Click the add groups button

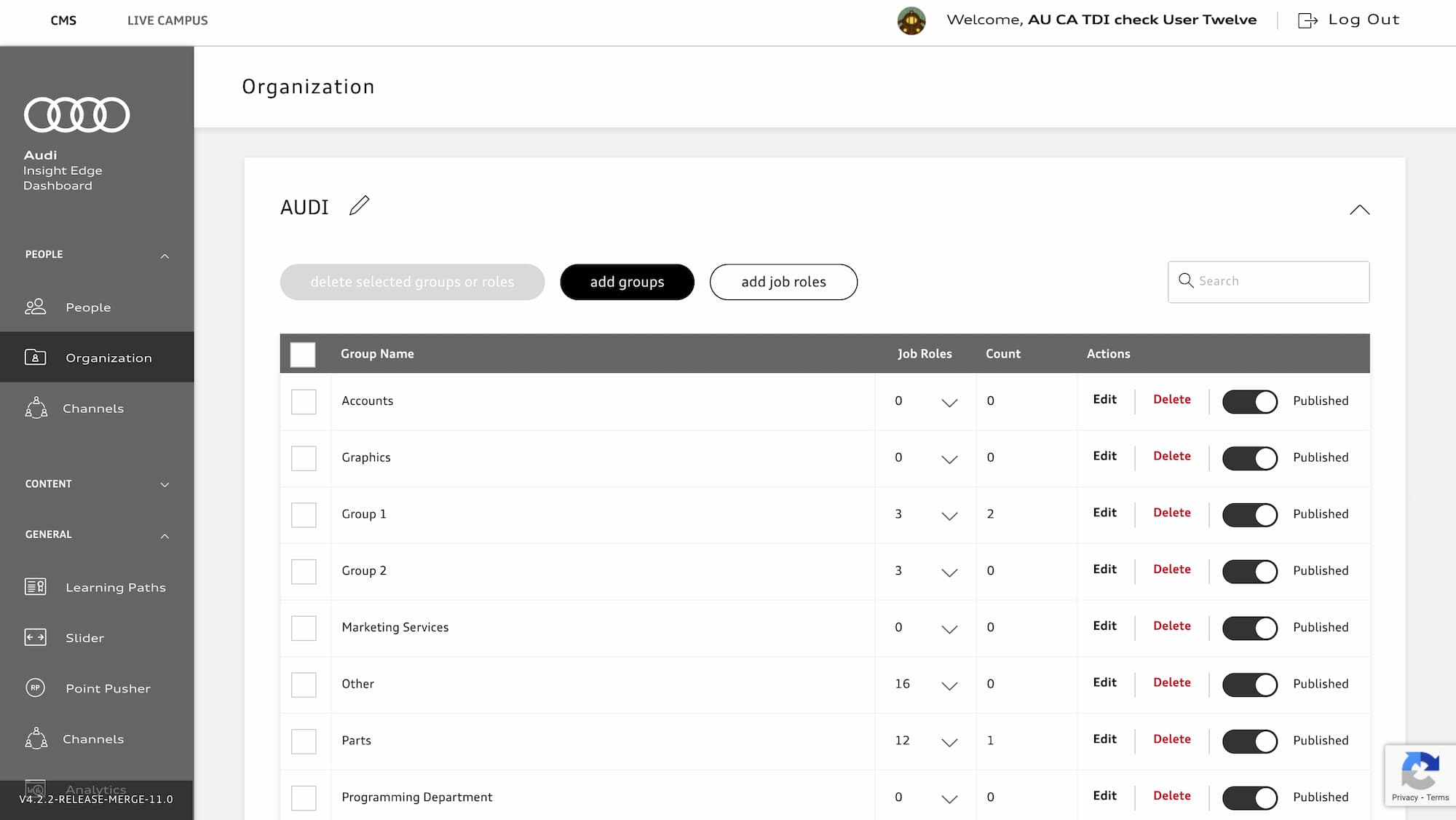point(627,282)
